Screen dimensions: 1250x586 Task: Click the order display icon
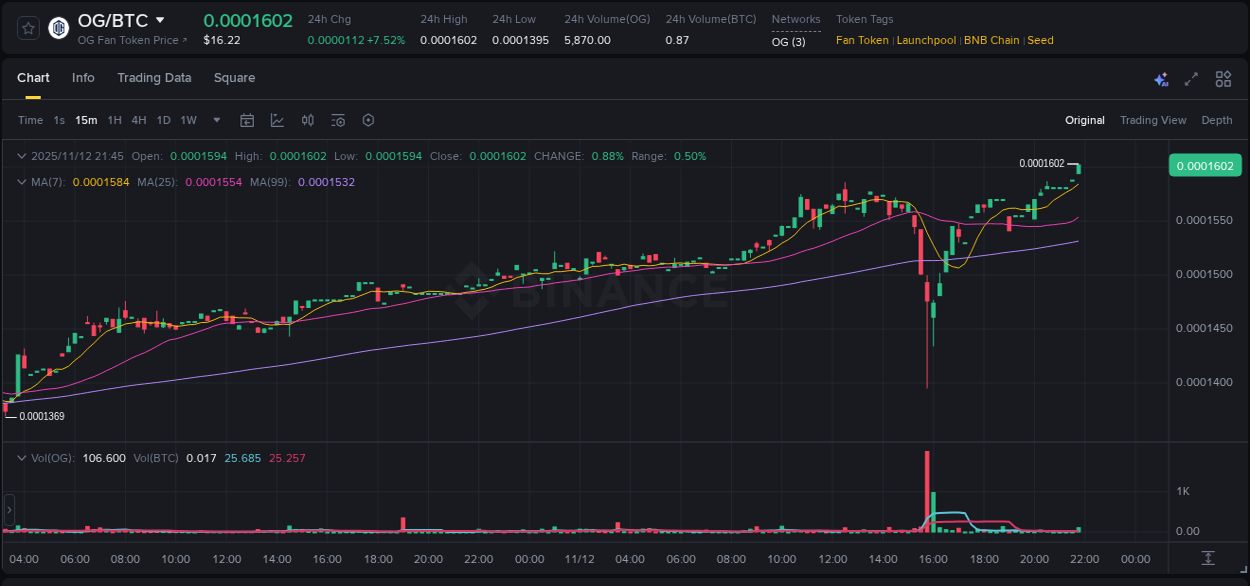pos(338,119)
